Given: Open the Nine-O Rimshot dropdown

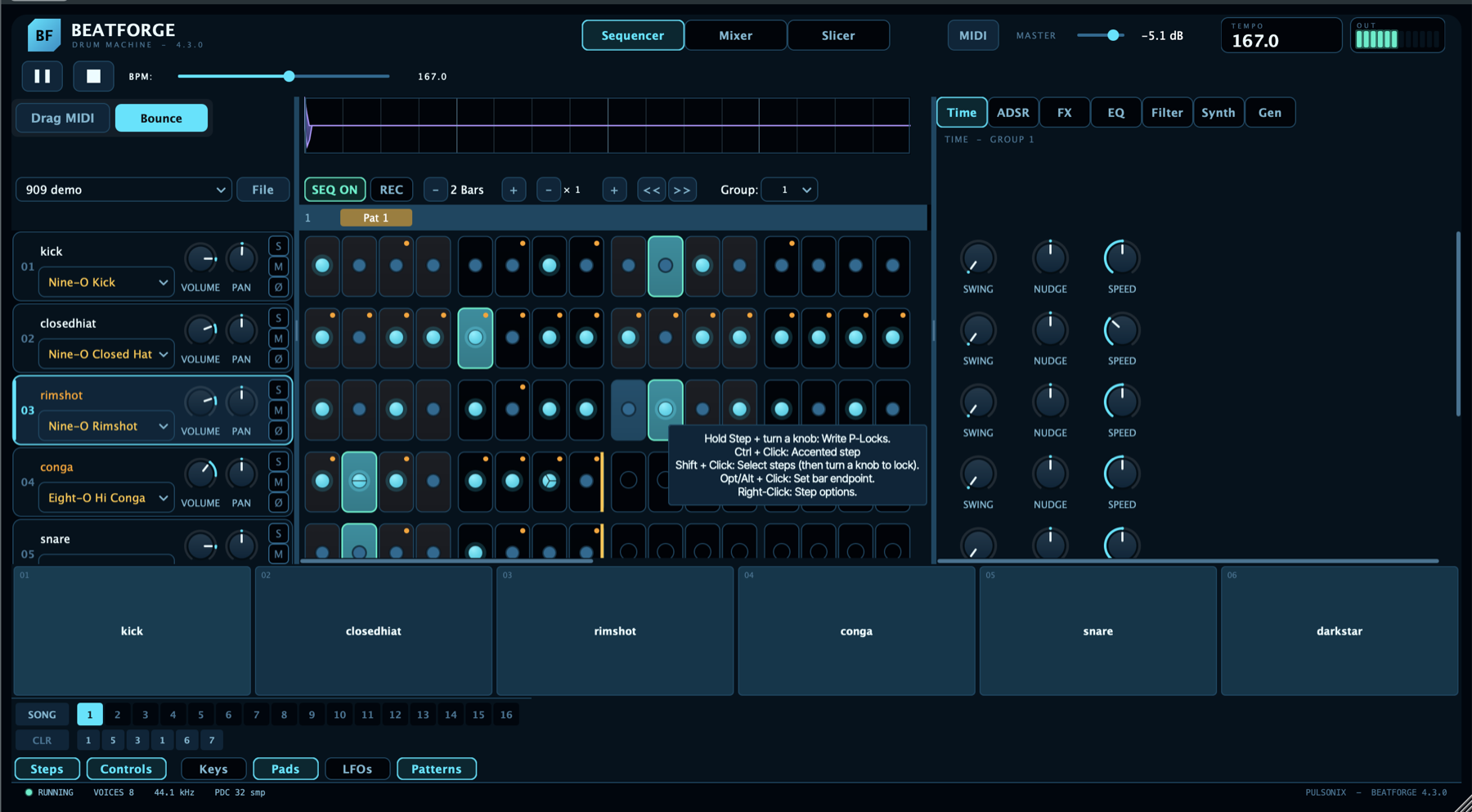Looking at the screenshot, I should [x=106, y=426].
